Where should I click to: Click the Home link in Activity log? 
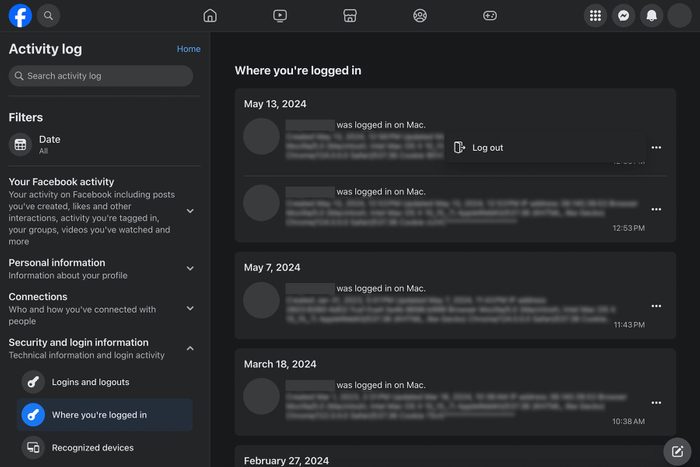point(188,49)
